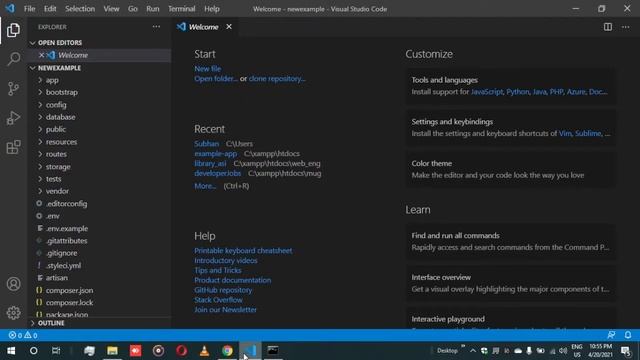Open the Windows Start menu
Viewport: 640px width, 360px height.
click(11, 351)
